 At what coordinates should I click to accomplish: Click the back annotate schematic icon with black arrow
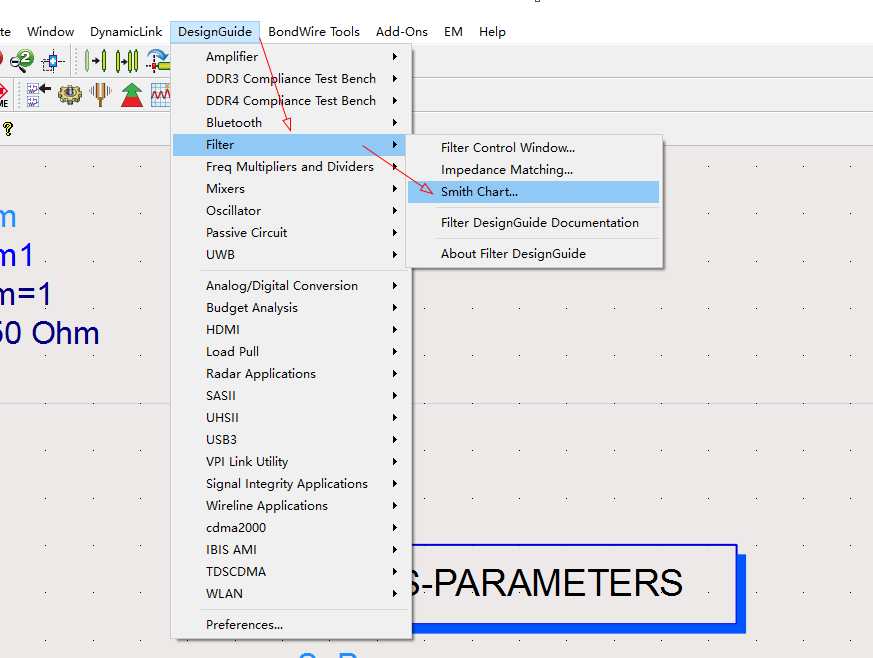(38, 95)
